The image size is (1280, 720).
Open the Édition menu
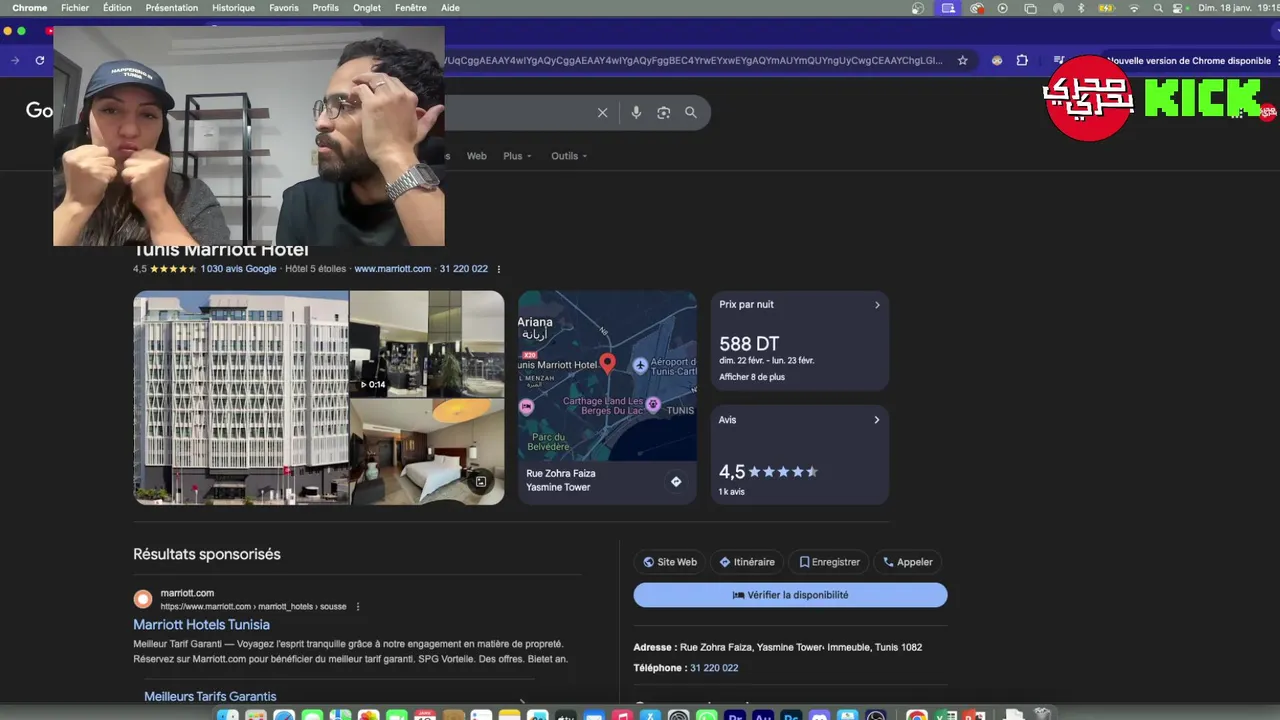tap(117, 8)
